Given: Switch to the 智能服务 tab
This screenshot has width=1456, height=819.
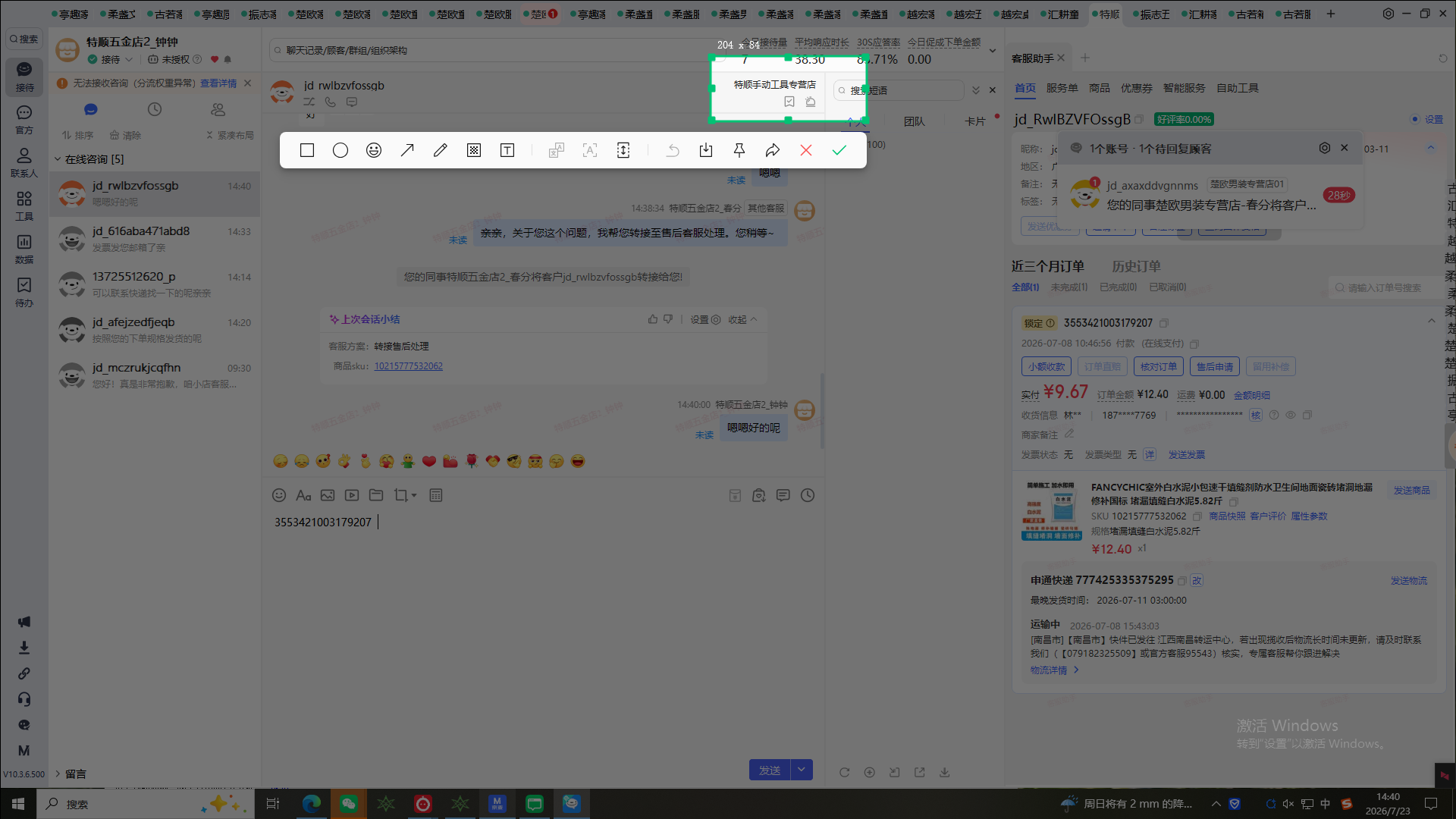Looking at the screenshot, I should point(1184,88).
